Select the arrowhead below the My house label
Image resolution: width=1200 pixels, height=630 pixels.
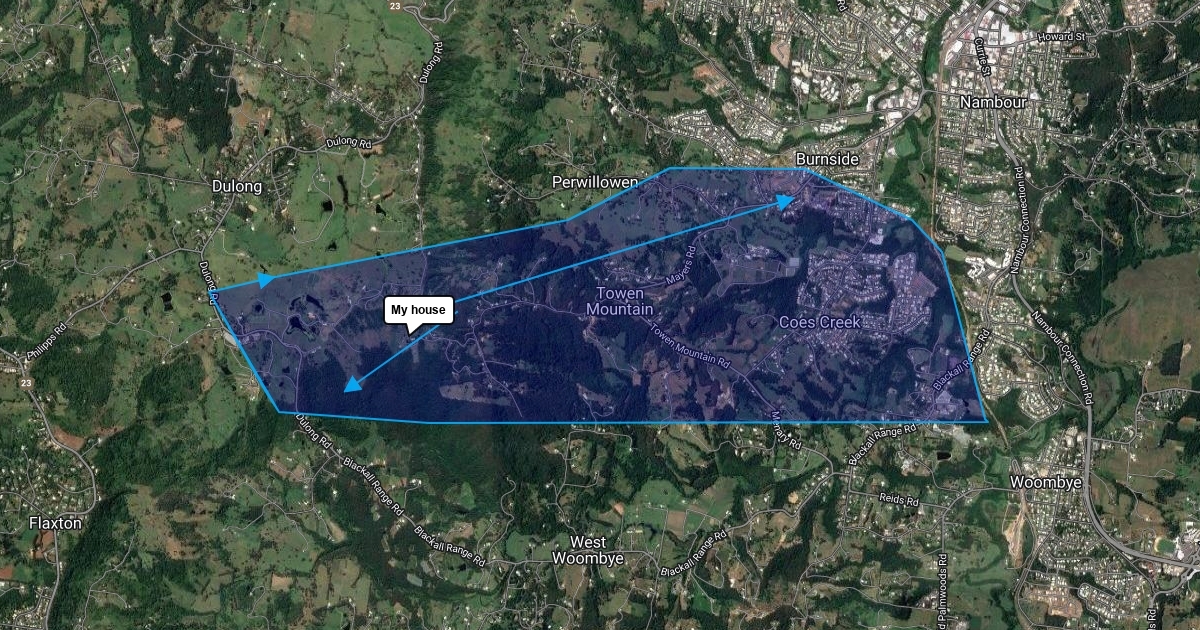(353, 384)
